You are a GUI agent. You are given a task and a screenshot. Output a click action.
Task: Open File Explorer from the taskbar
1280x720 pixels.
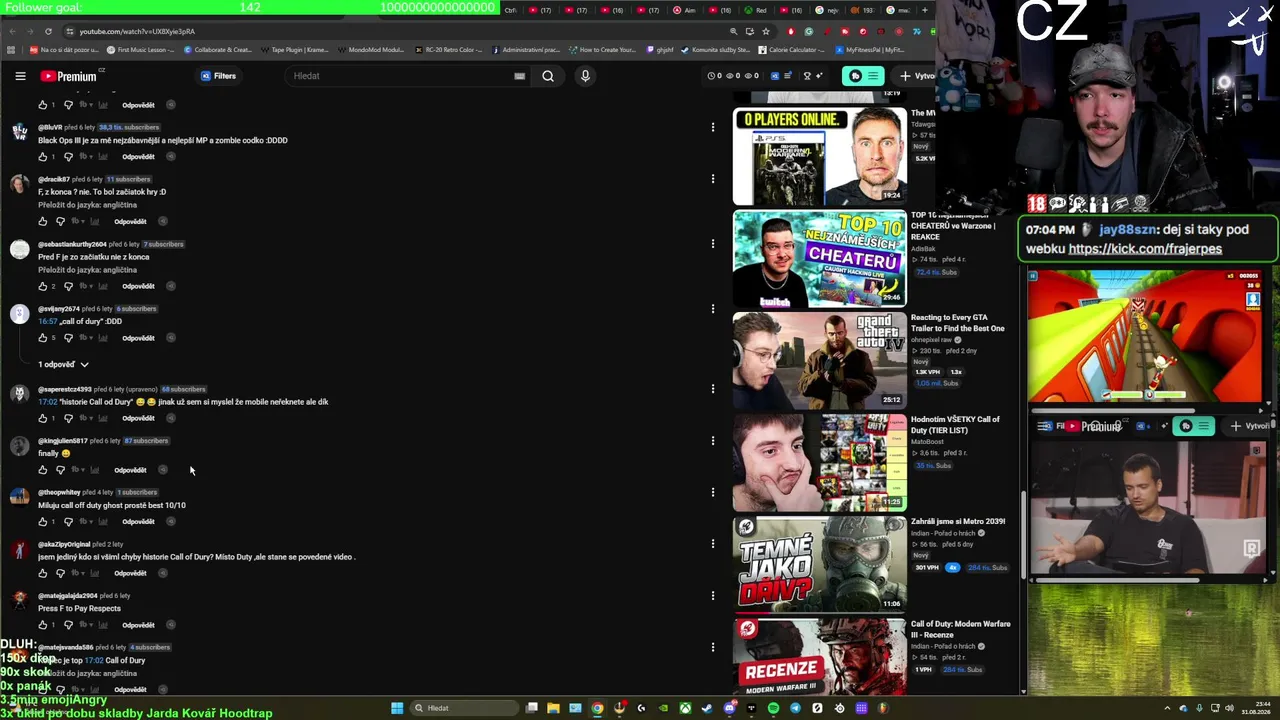click(x=553, y=708)
